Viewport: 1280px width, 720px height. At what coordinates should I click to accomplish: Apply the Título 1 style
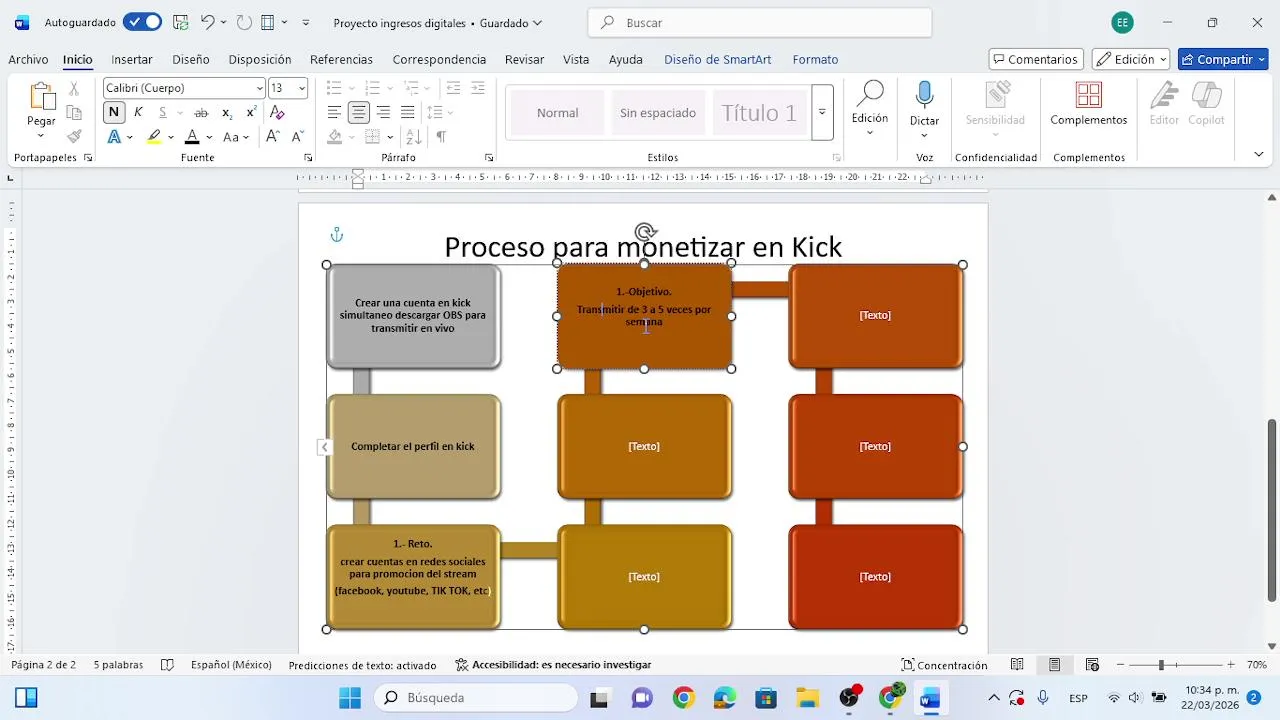click(759, 112)
